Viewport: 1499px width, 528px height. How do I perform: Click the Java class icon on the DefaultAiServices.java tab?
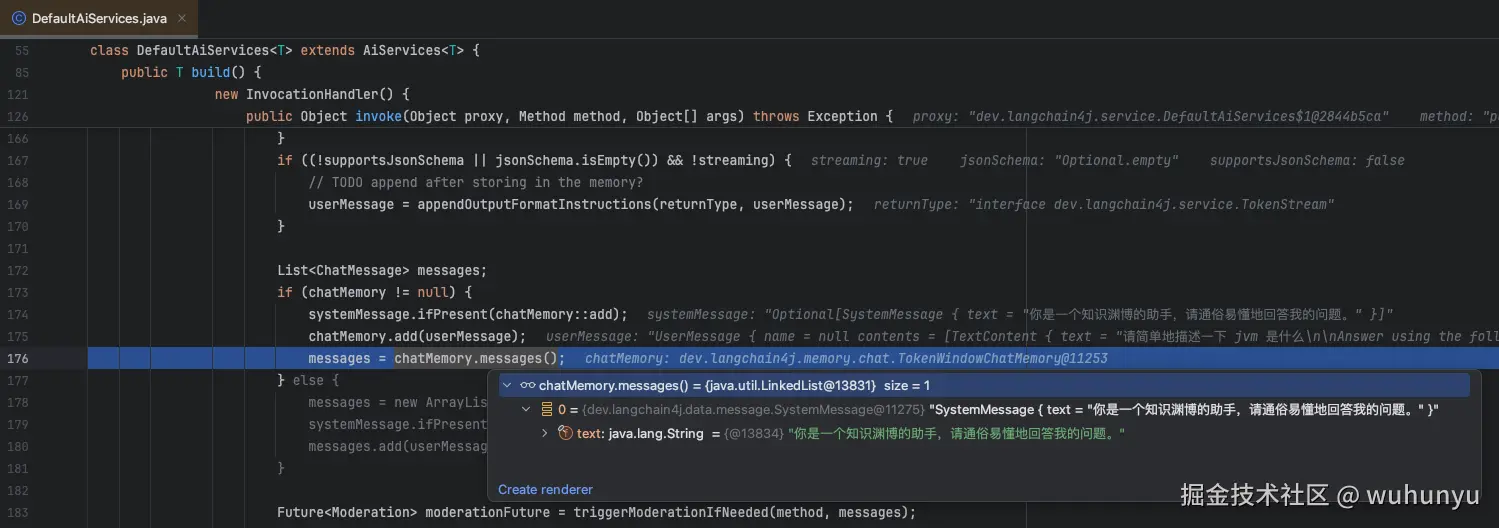tap(18, 18)
